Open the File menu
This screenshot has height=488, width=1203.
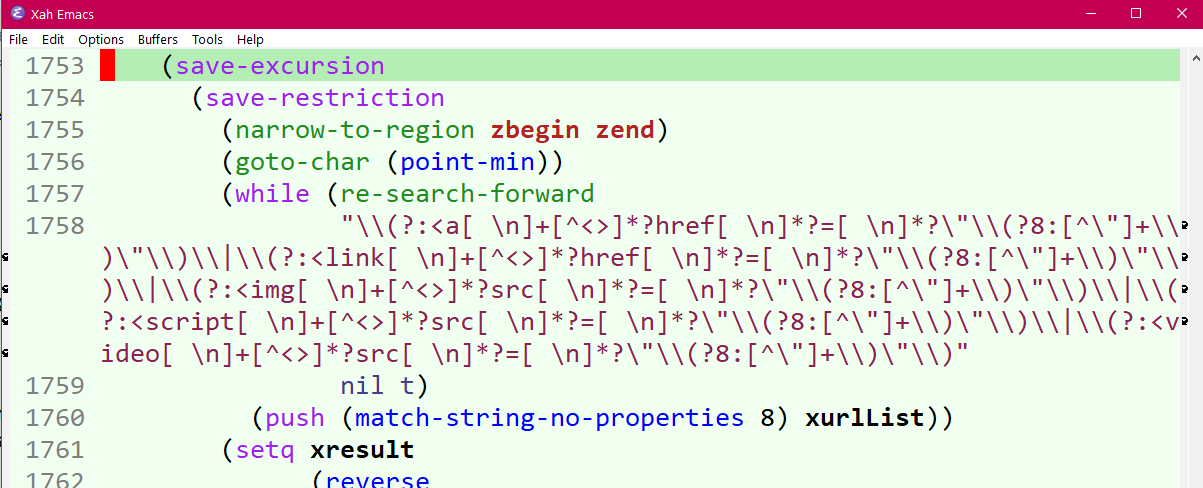click(18, 39)
